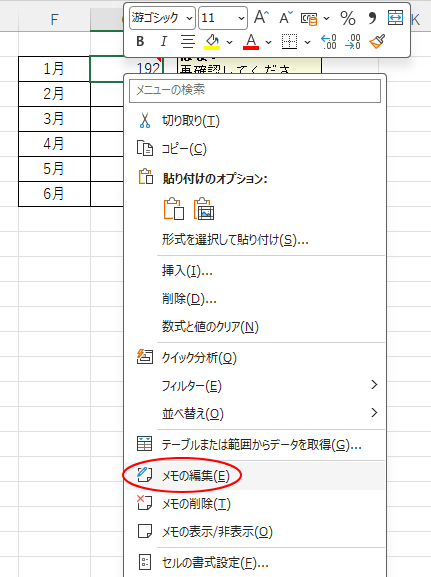This screenshot has width=431, height=577.
Task: Choose コピー(C) from context menu
Action: click(x=255, y=149)
